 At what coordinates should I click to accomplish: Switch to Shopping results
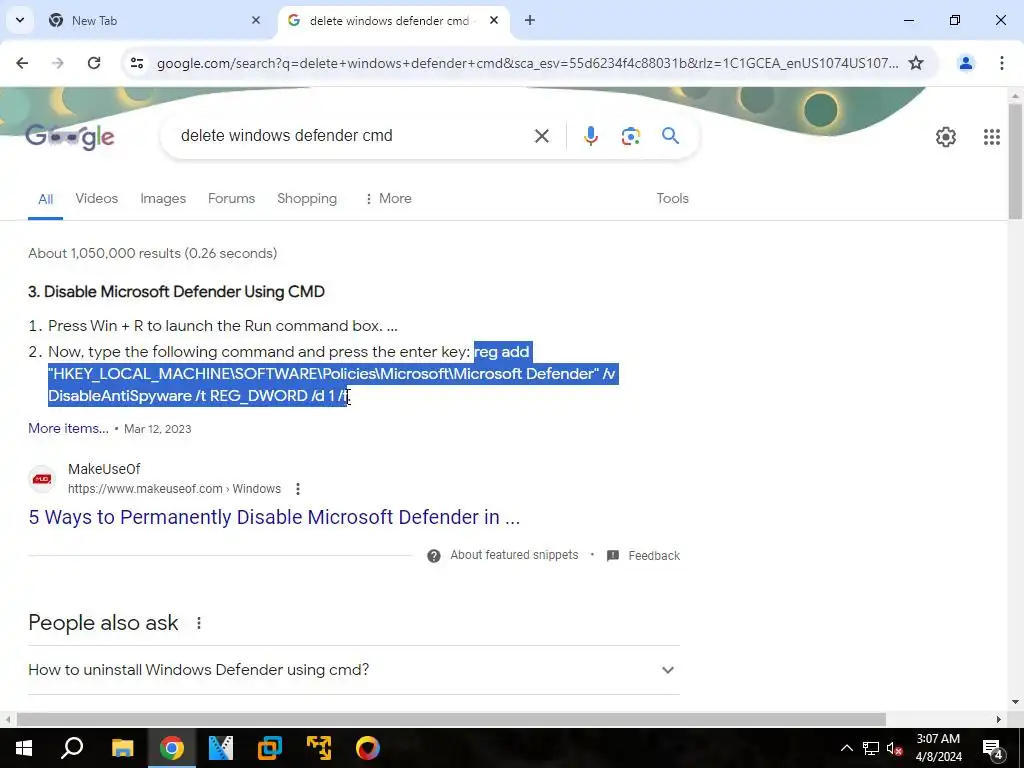(x=307, y=199)
